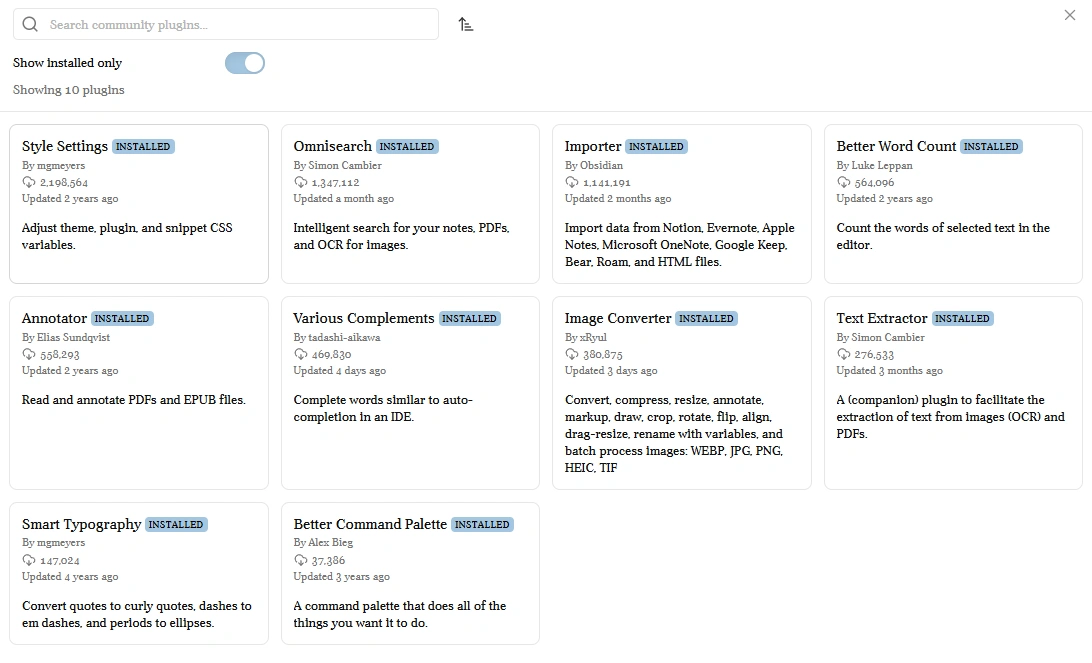Click the download icon on Importer card
The width and height of the screenshot is (1092, 663).
click(572, 183)
